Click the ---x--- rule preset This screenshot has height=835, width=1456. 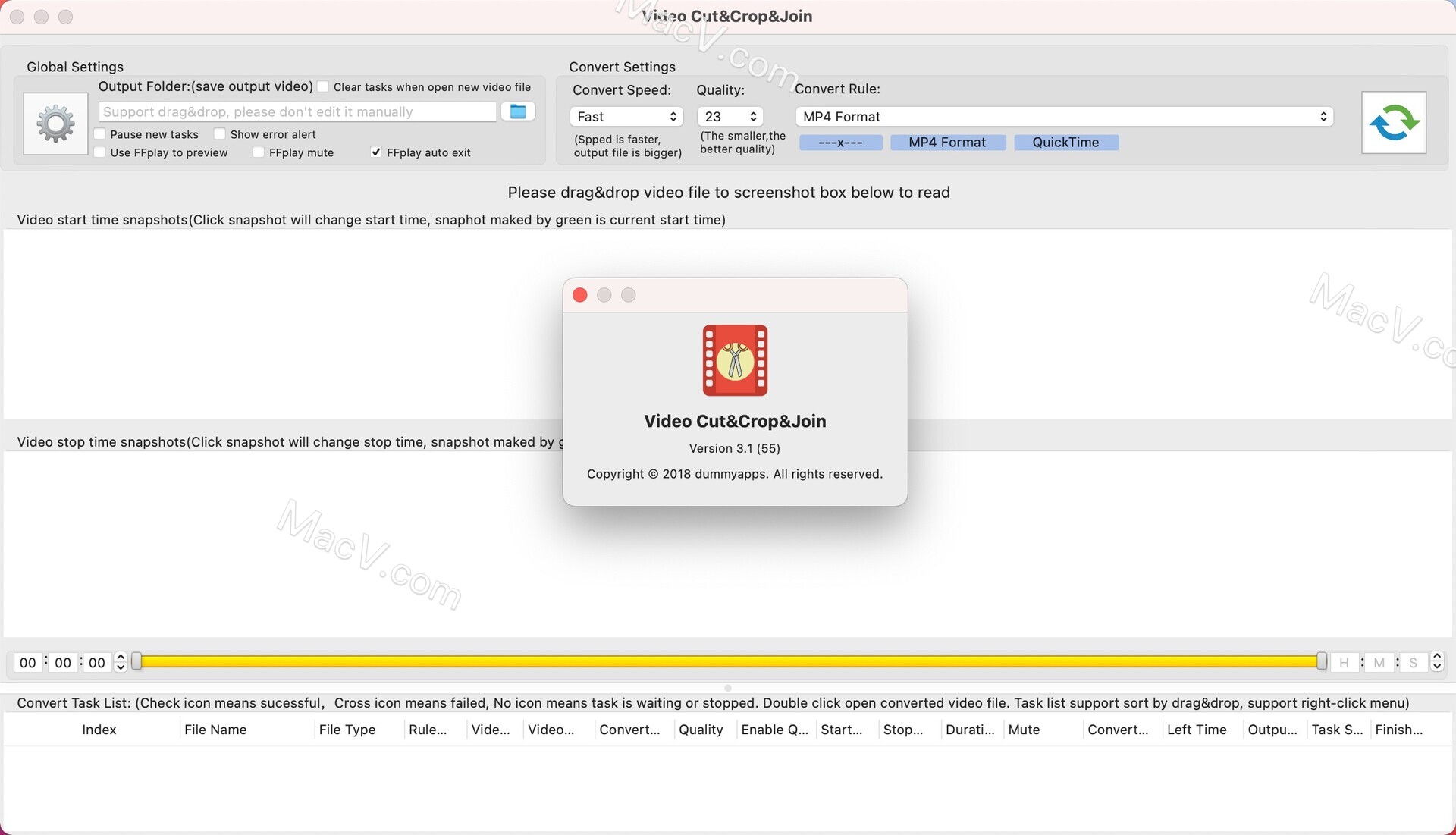840,142
